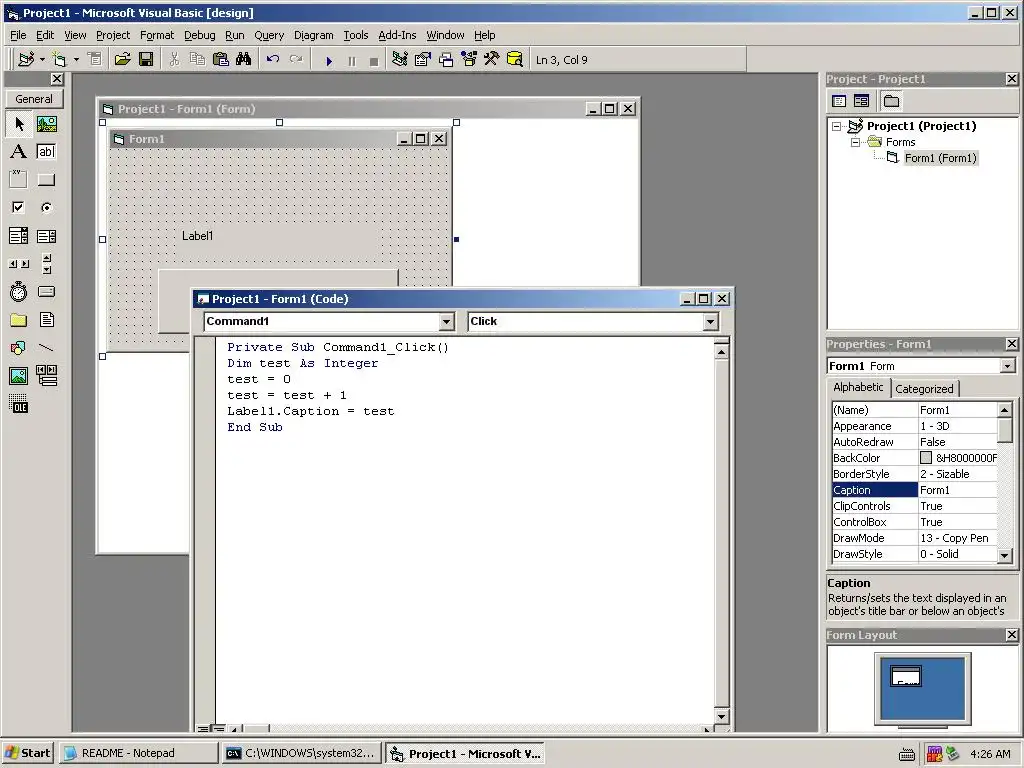Image resolution: width=1024 pixels, height=768 pixels.
Task: Open the Command1 object dropdown
Action: [446, 321]
